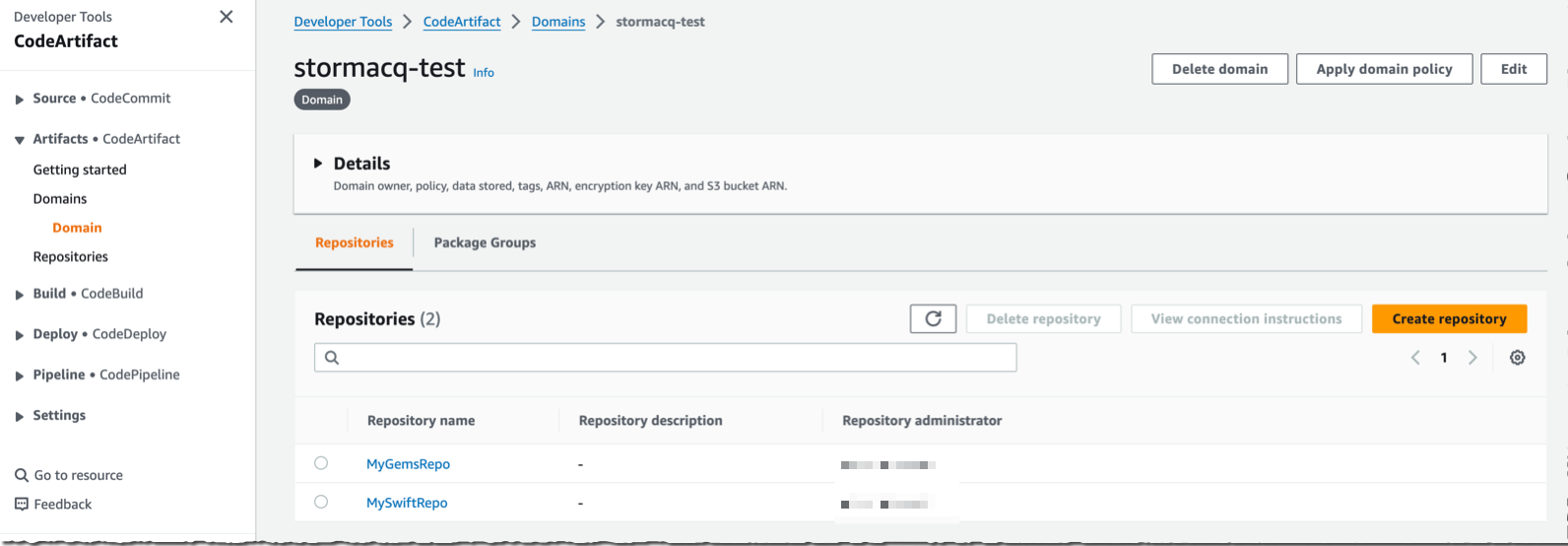1568x546 pixels.
Task: Go to CodeArtifact breadcrumb
Action: point(462,22)
